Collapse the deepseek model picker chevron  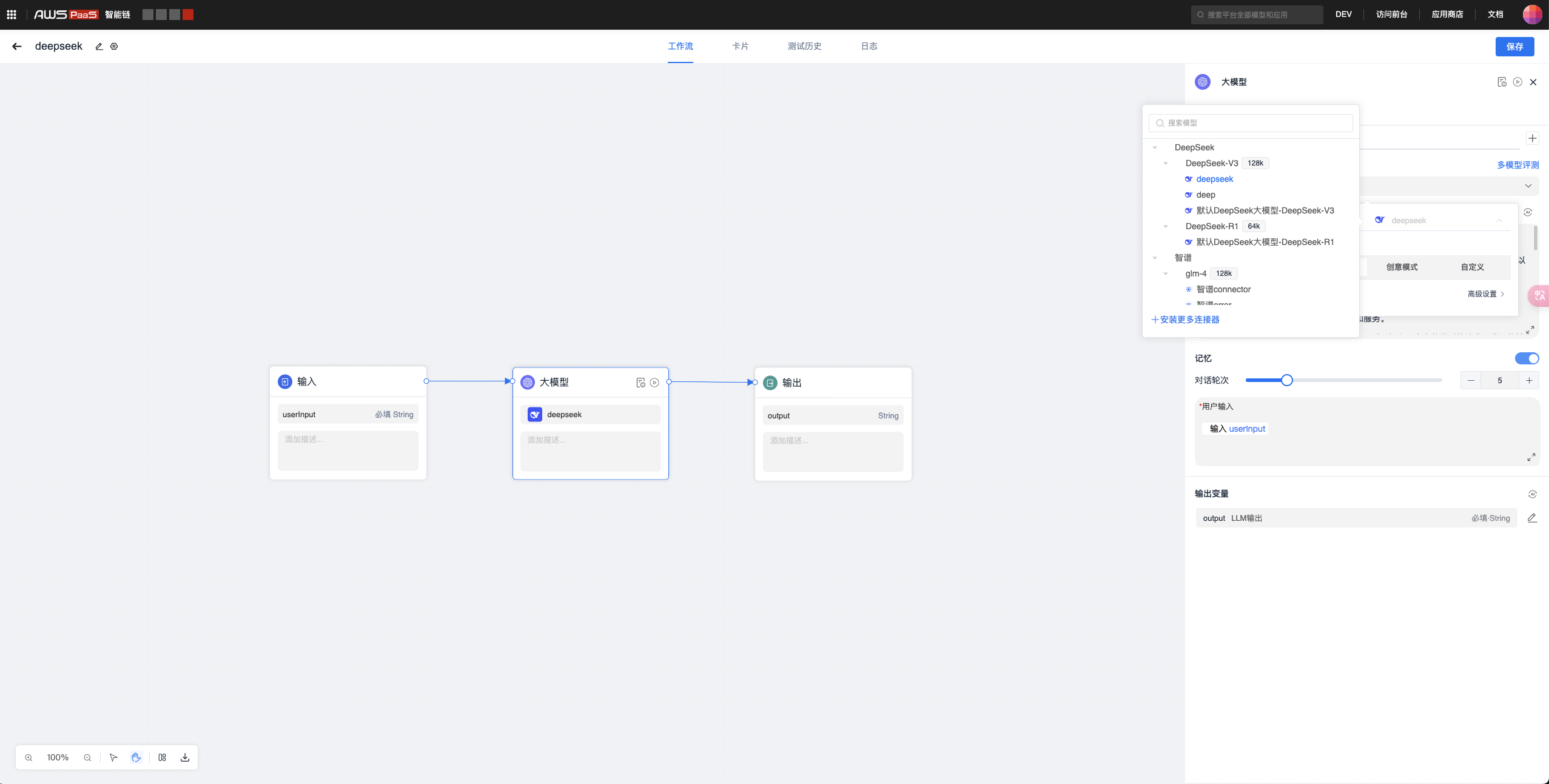[1499, 221]
